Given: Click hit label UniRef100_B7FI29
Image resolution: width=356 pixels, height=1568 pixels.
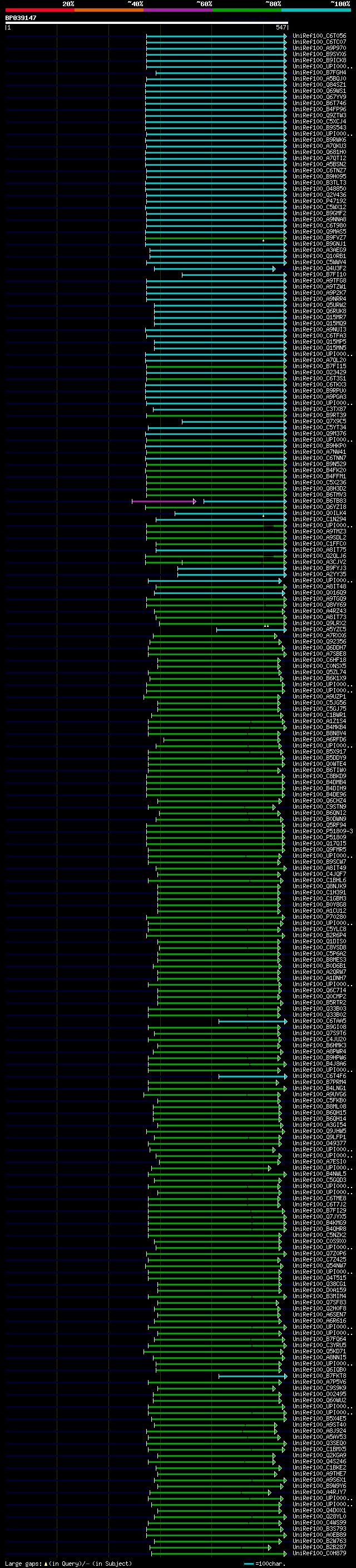Looking at the screenshot, I should tap(319, 1211).
